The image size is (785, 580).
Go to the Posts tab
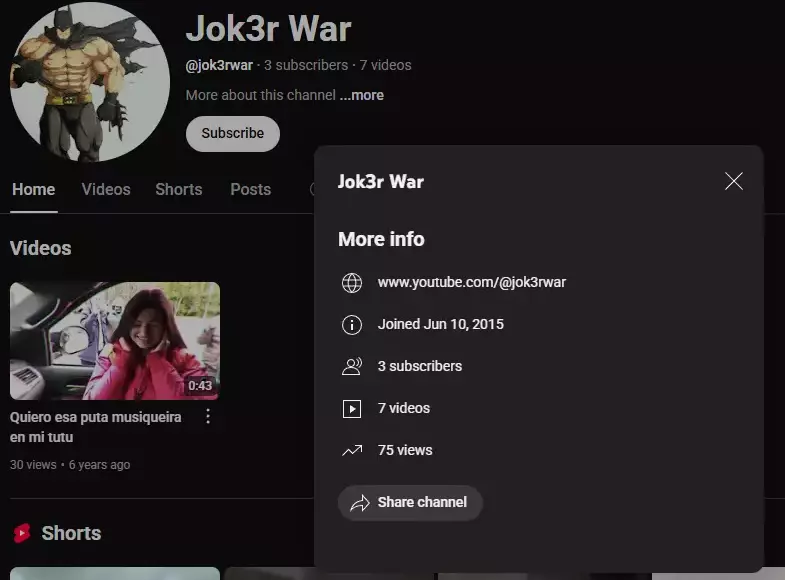250,189
